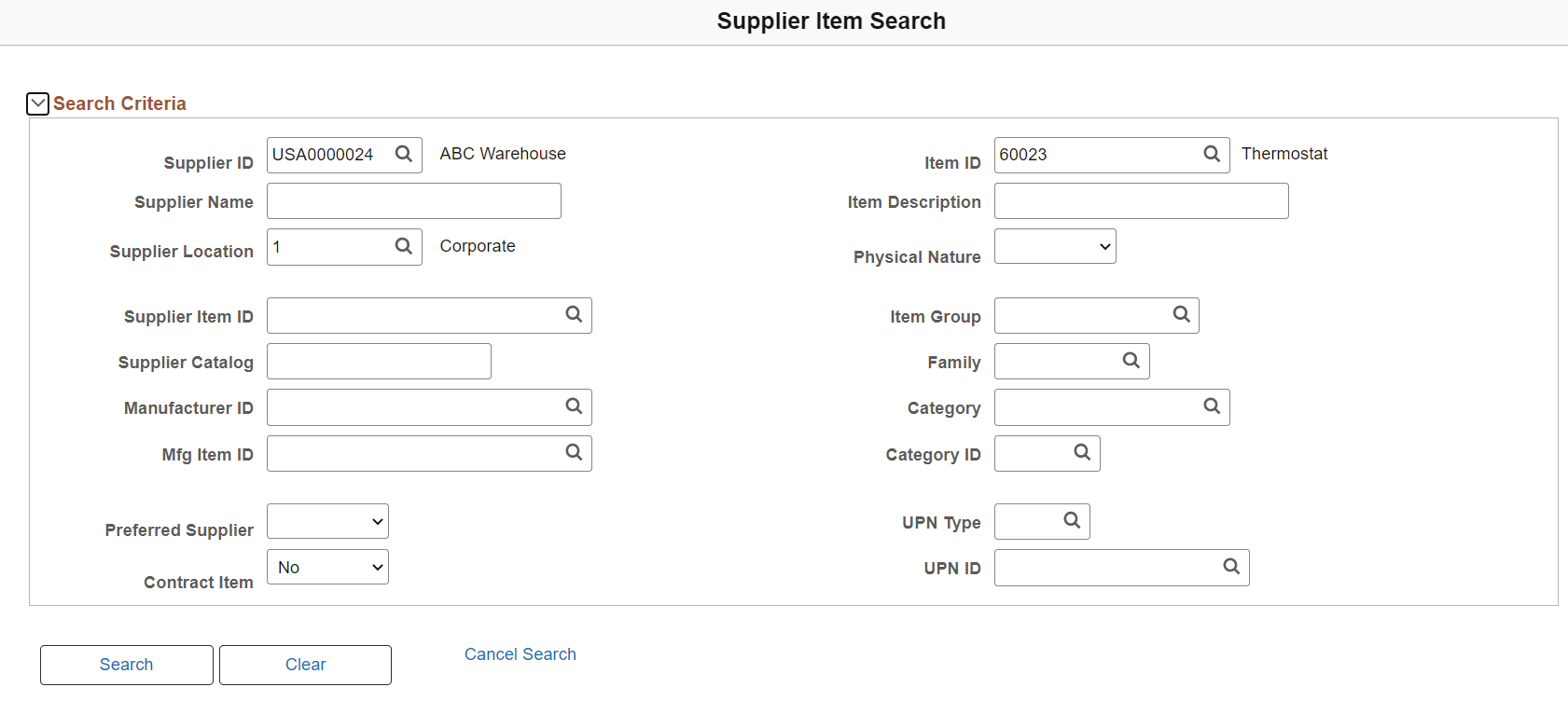The height and width of the screenshot is (701, 1568).
Task: Collapse the Search Criteria section
Action: [x=37, y=103]
